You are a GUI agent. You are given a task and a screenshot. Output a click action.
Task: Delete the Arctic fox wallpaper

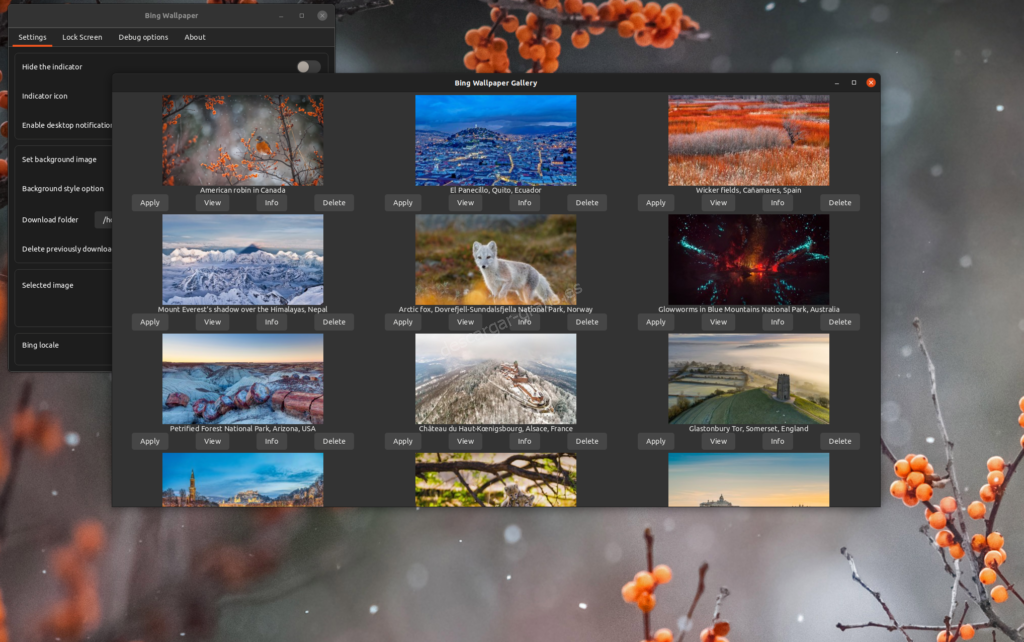[x=586, y=321]
